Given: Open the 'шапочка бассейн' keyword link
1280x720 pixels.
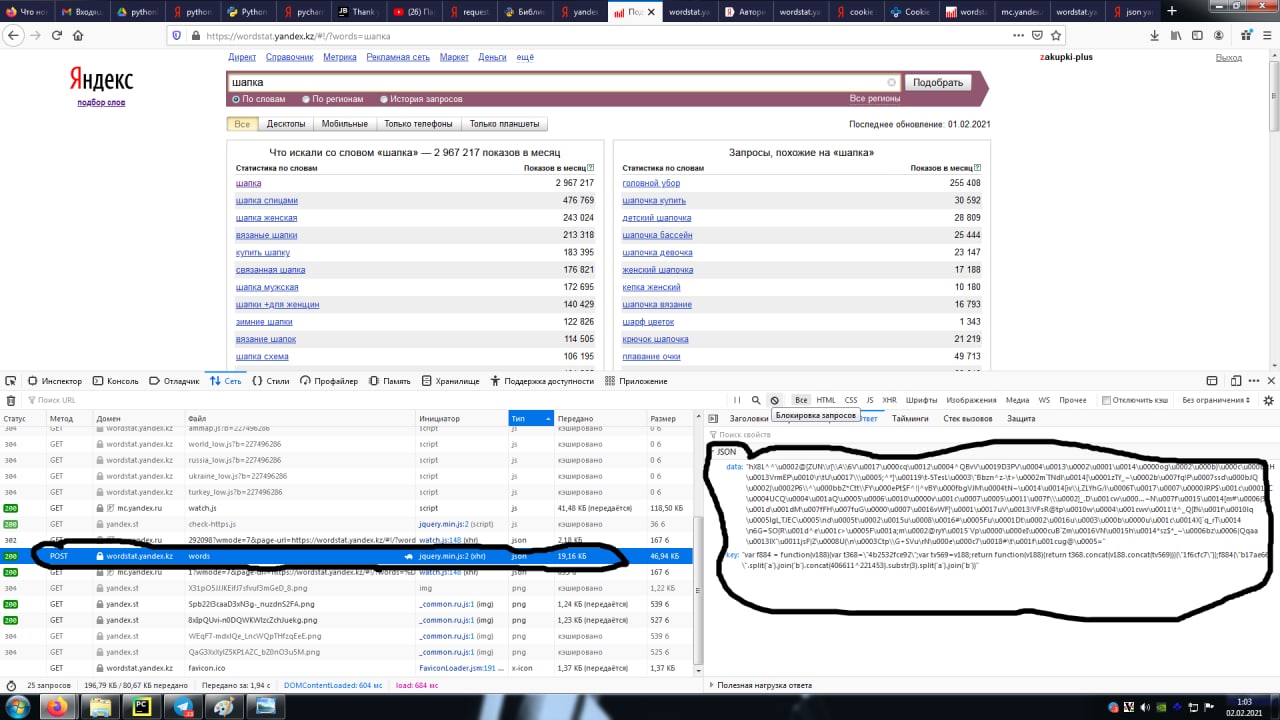Looking at the screenshot, I should pyautogui.click(x=657, y=235).
